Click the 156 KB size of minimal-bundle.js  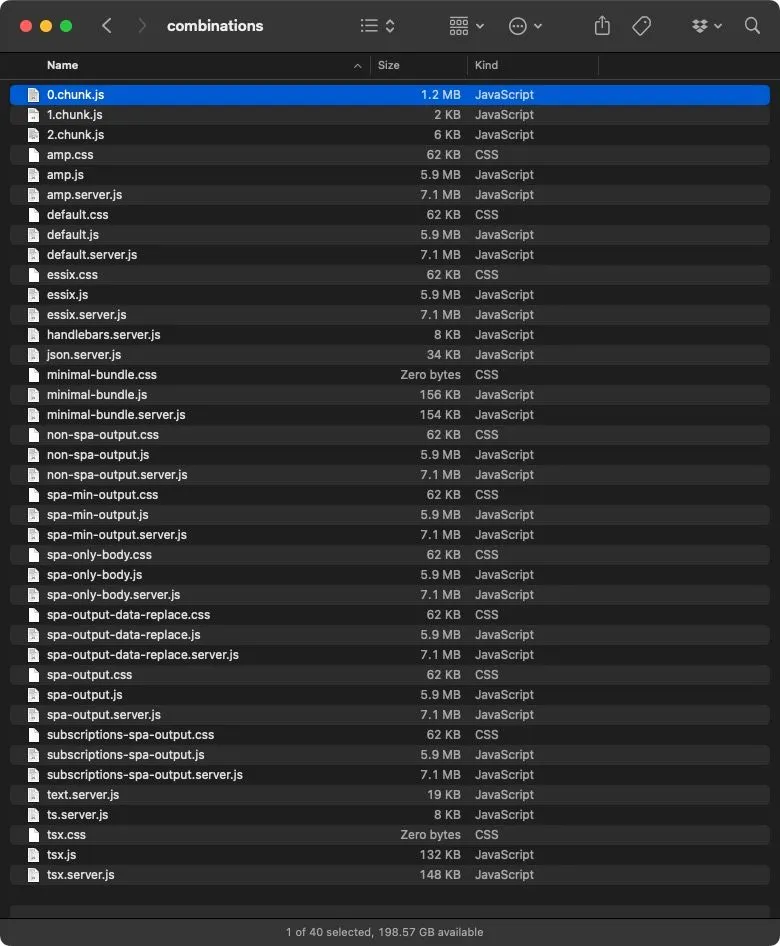coord(440,395)
